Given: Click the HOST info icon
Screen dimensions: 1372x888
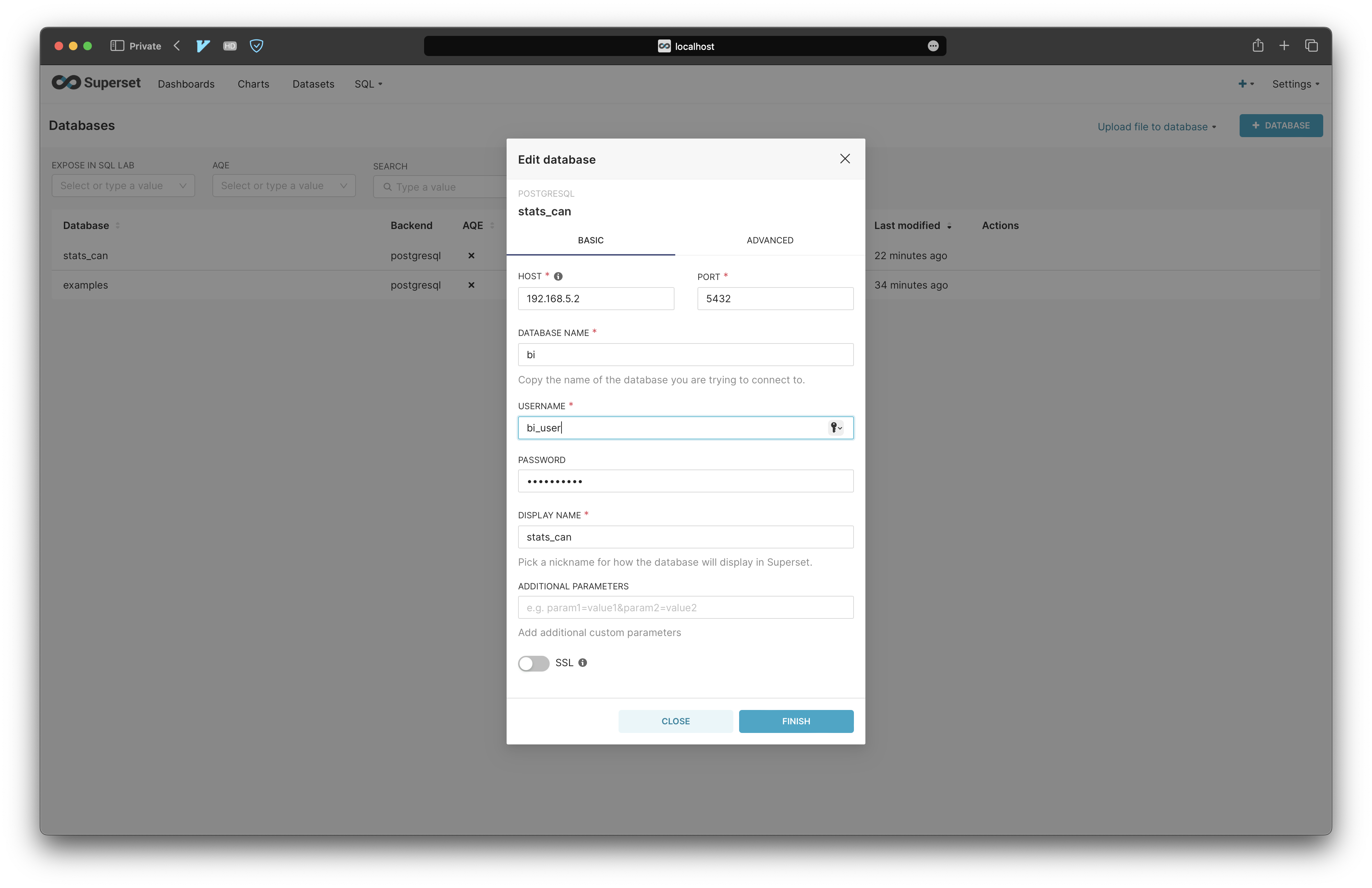Looking at the screenshot, I should (x=558, y=276).
